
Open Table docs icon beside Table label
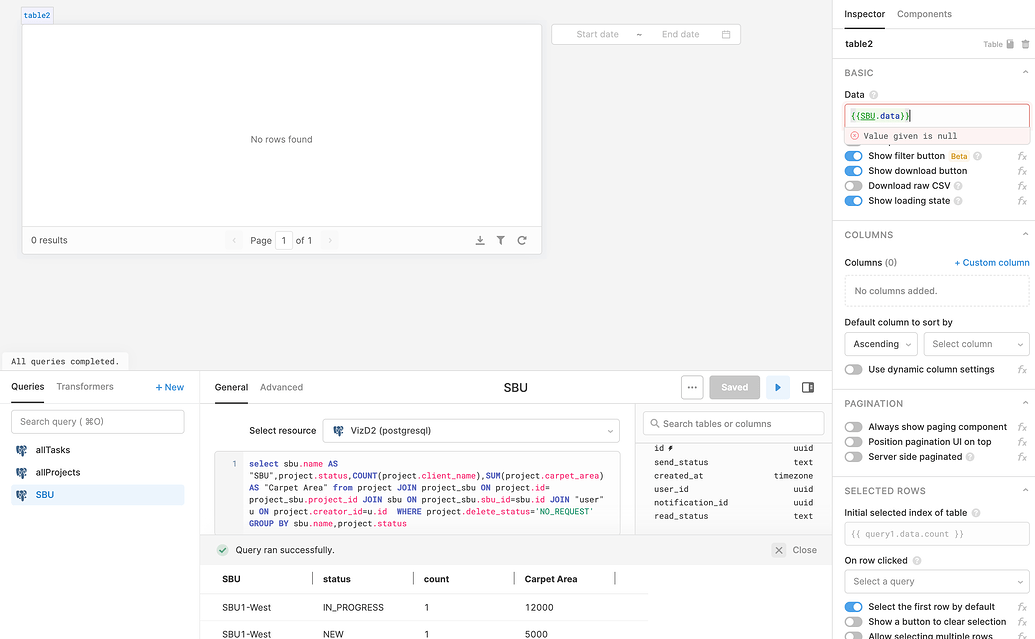tap(1010, 44)
